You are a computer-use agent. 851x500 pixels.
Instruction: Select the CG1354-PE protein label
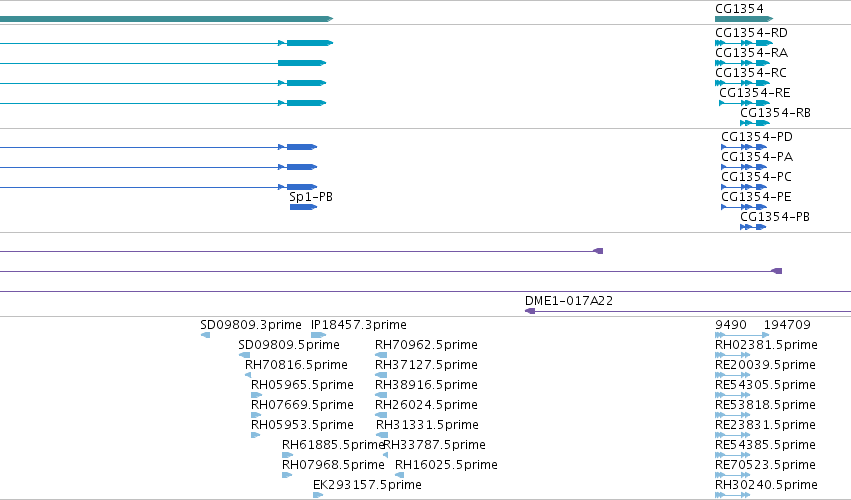[756, 197]
